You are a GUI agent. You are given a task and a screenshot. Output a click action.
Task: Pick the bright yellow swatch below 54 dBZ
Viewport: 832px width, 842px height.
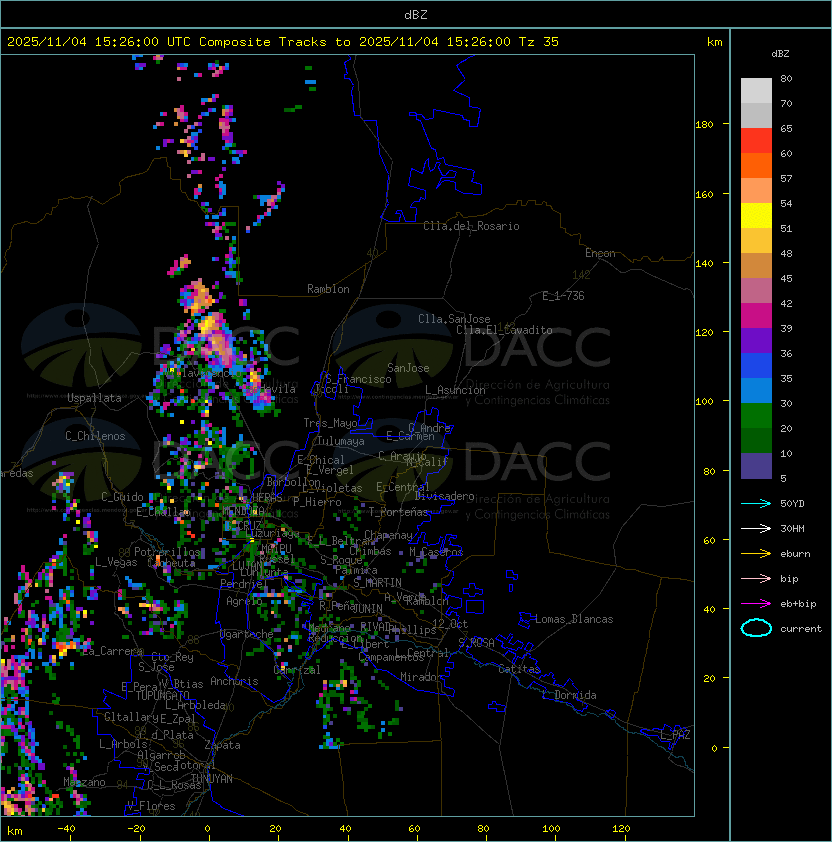click(756, 216)
